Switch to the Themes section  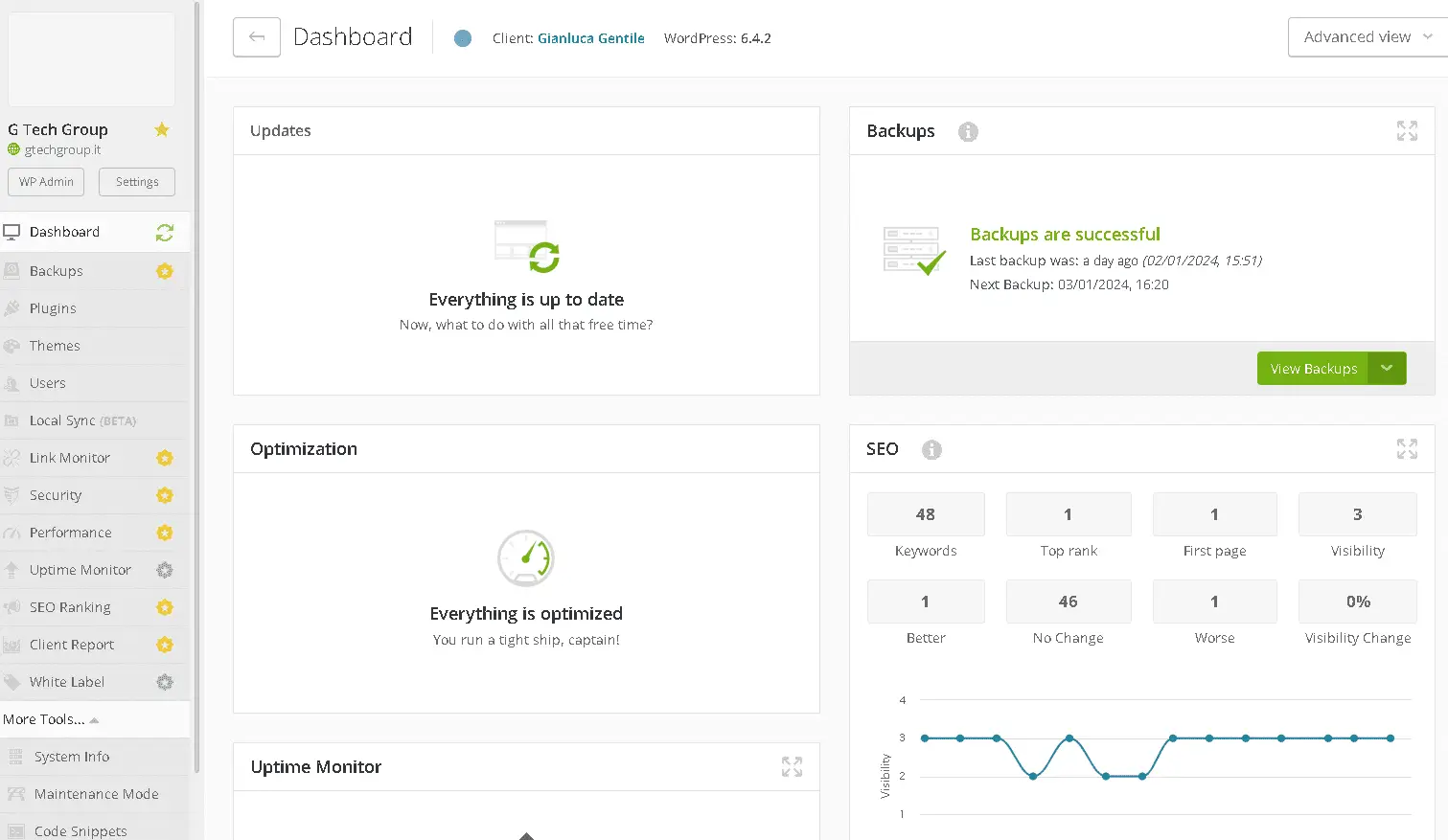tap(55, 345)
